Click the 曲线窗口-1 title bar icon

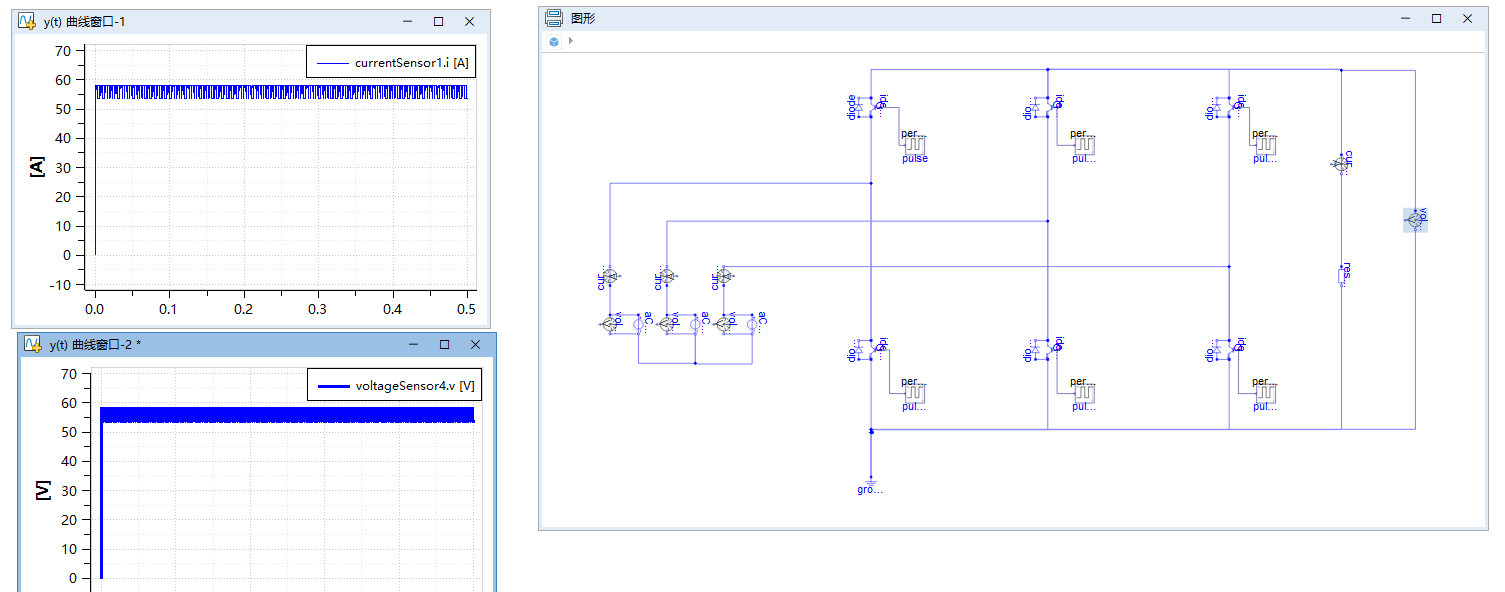coord(28,21)
